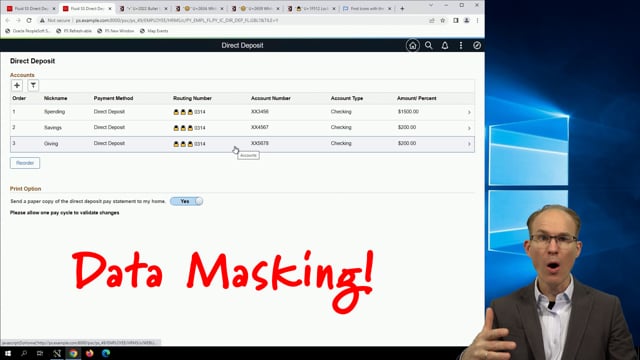The width and height of the screenshot is (640, 360).
Task: Toggle the paper copy Yes switch
Action: [x=187, y=201]
